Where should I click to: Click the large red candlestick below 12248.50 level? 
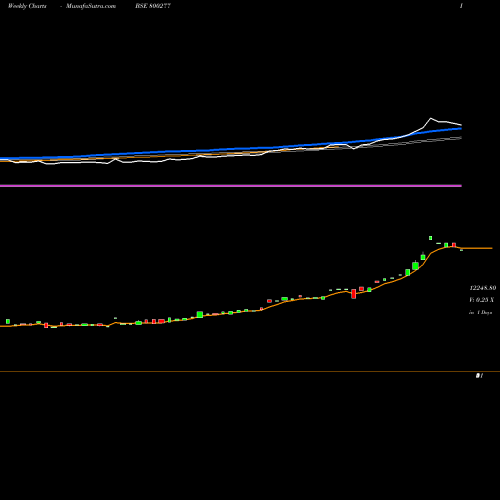(x=354, y=294)
